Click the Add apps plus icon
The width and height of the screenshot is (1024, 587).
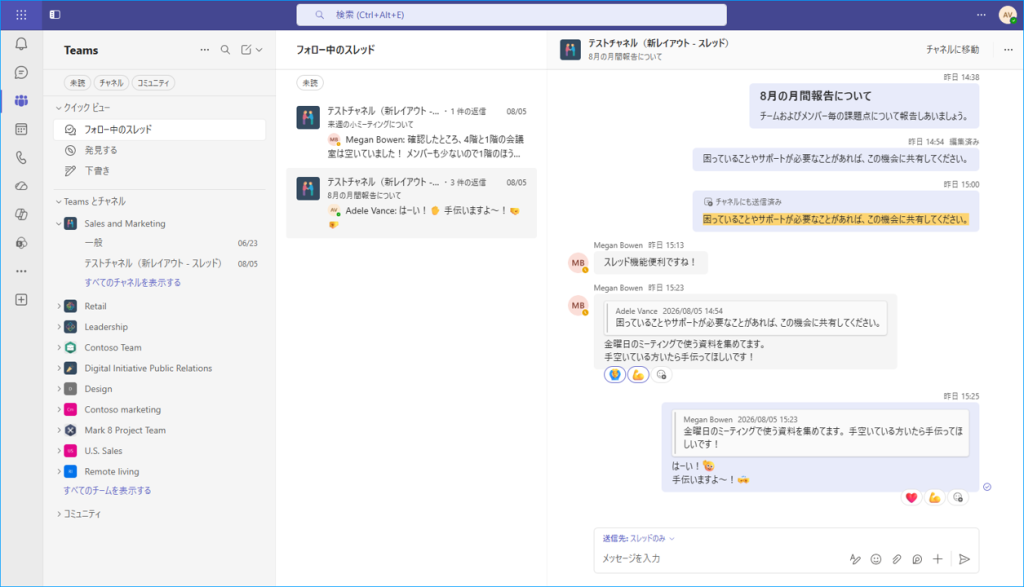pyautogui.click(x=21, y=300)
